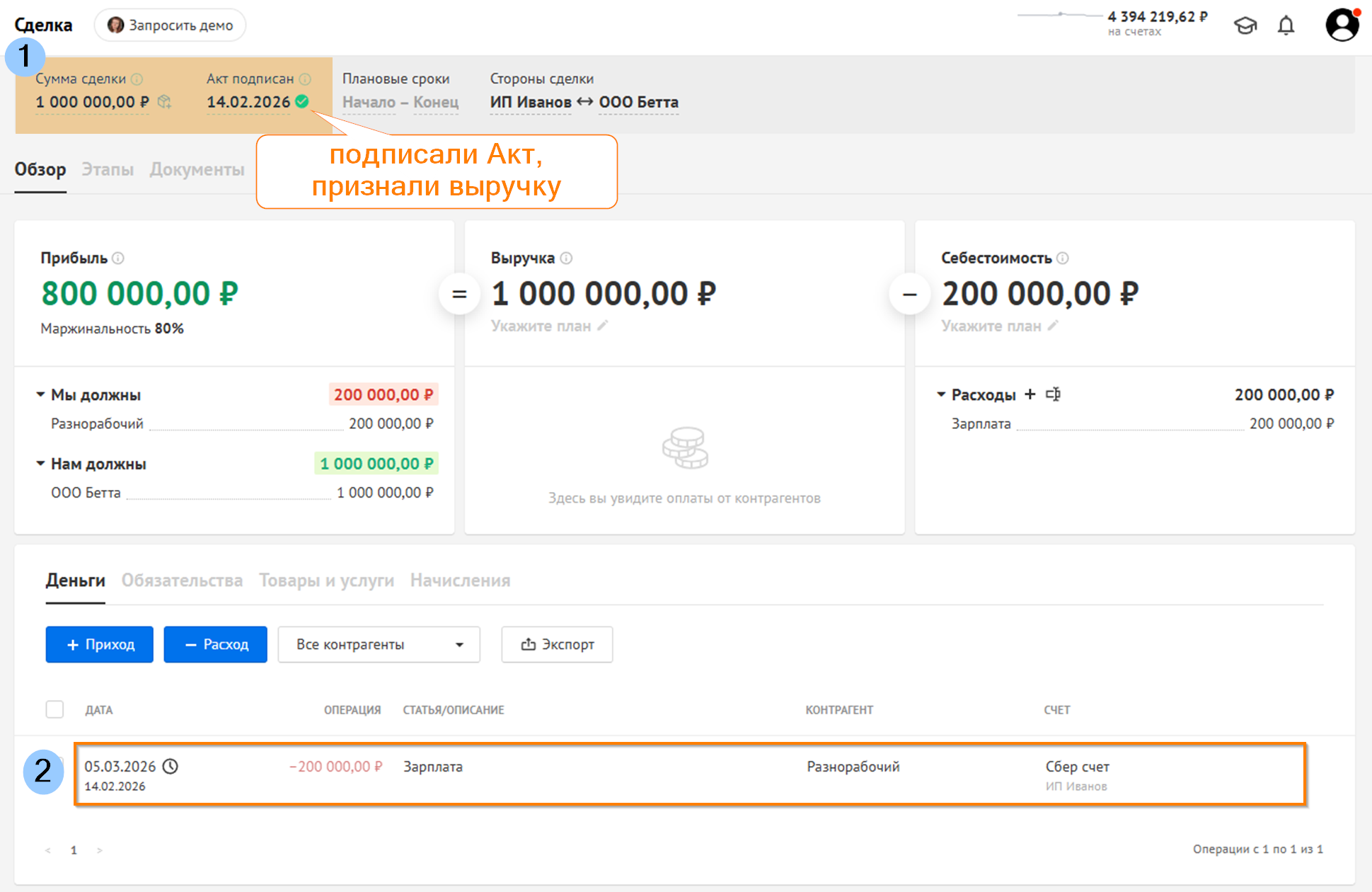Click info icon next to Выручка
The height and width of the screenshot is (892, 1372).
[x=566, y=258]
